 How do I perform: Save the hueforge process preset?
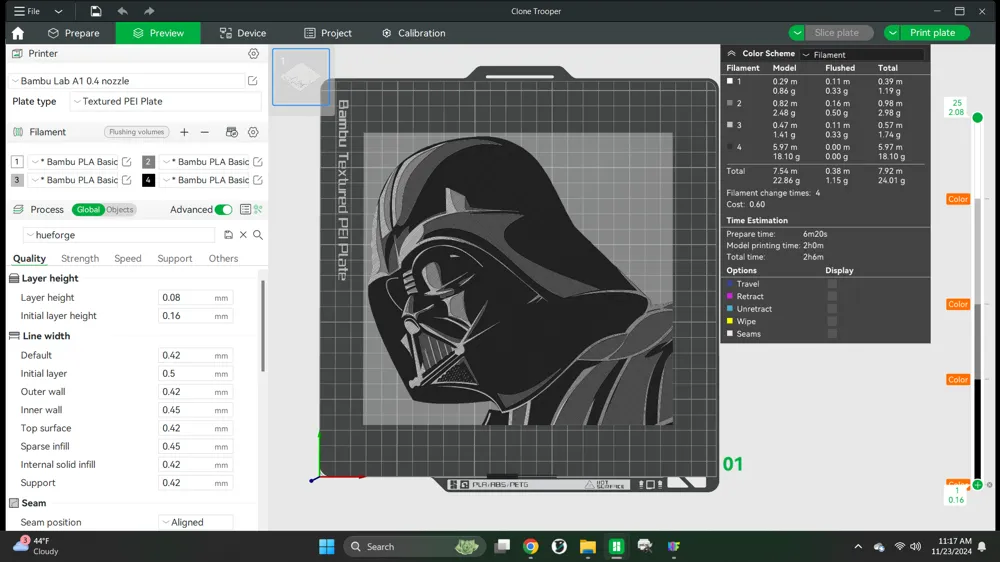tap(228, 235)
